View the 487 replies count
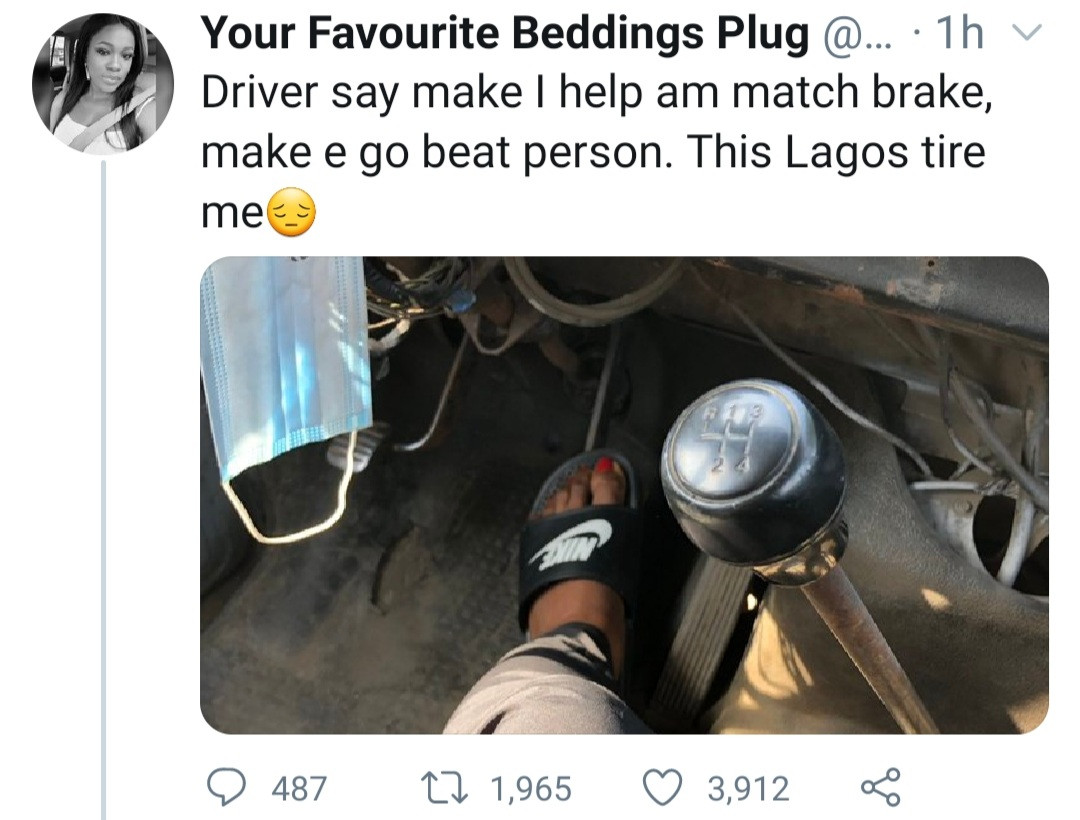 (299, 789)
